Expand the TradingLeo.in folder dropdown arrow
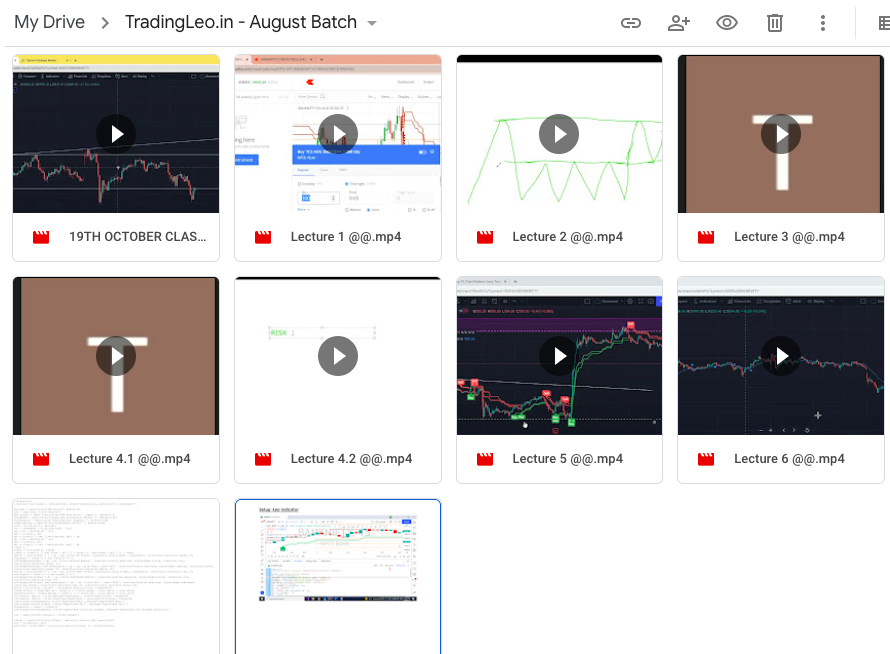 click(373, 23)
